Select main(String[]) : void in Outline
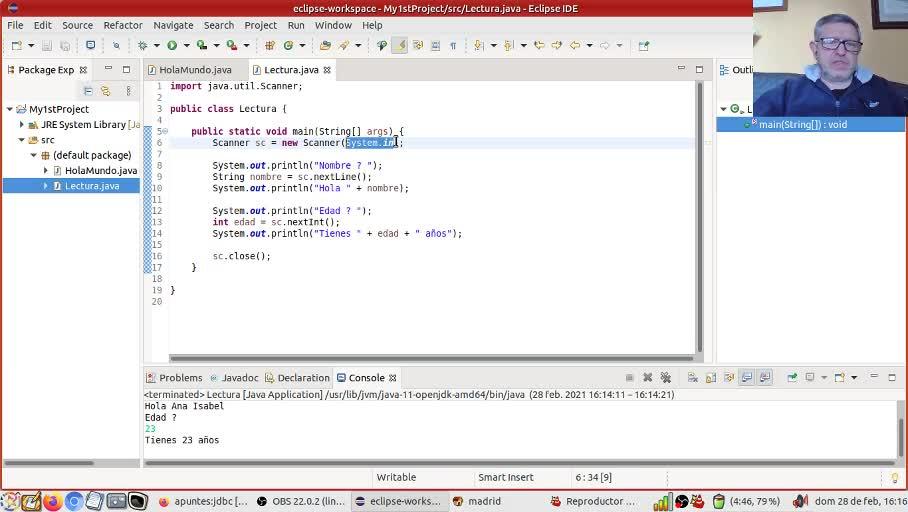 (x=802, y=124)
